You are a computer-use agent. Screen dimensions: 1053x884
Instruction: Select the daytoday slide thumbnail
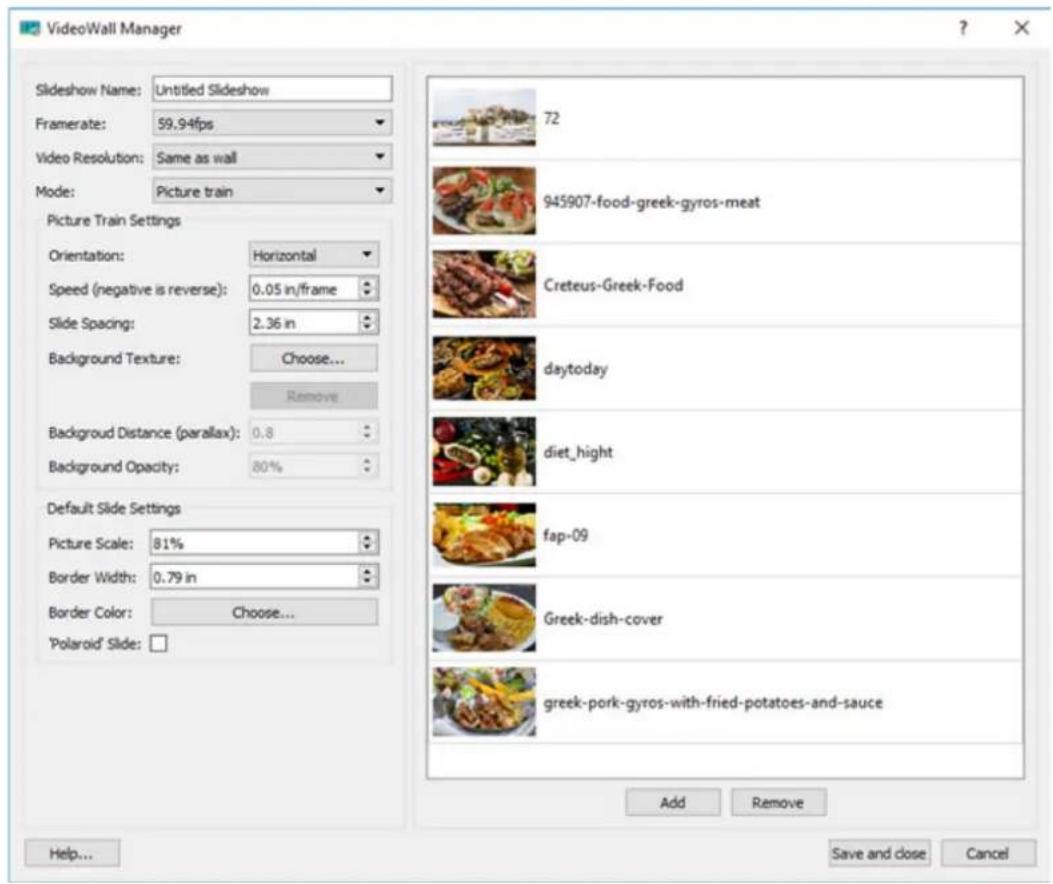click(x=484, y=368)
